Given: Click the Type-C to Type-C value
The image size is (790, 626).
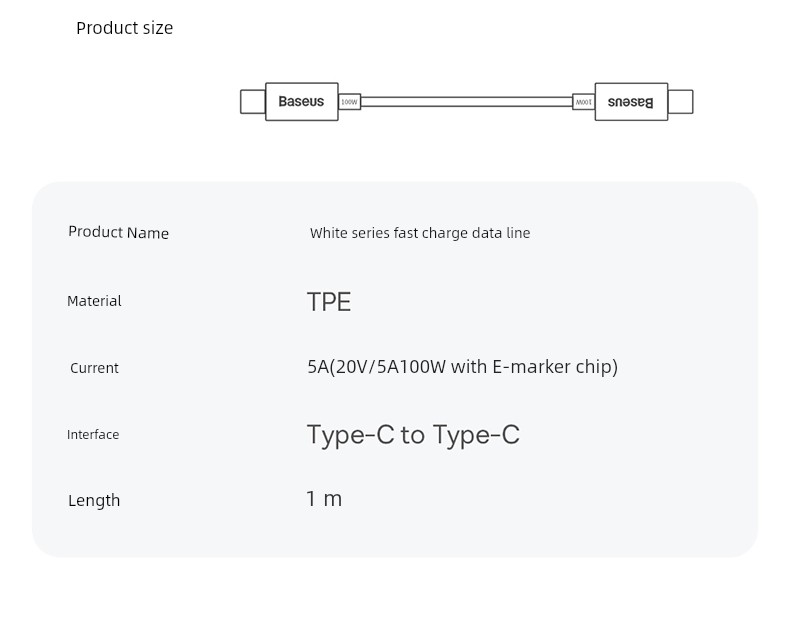Looking at the screenshot, I should (413, 434).
